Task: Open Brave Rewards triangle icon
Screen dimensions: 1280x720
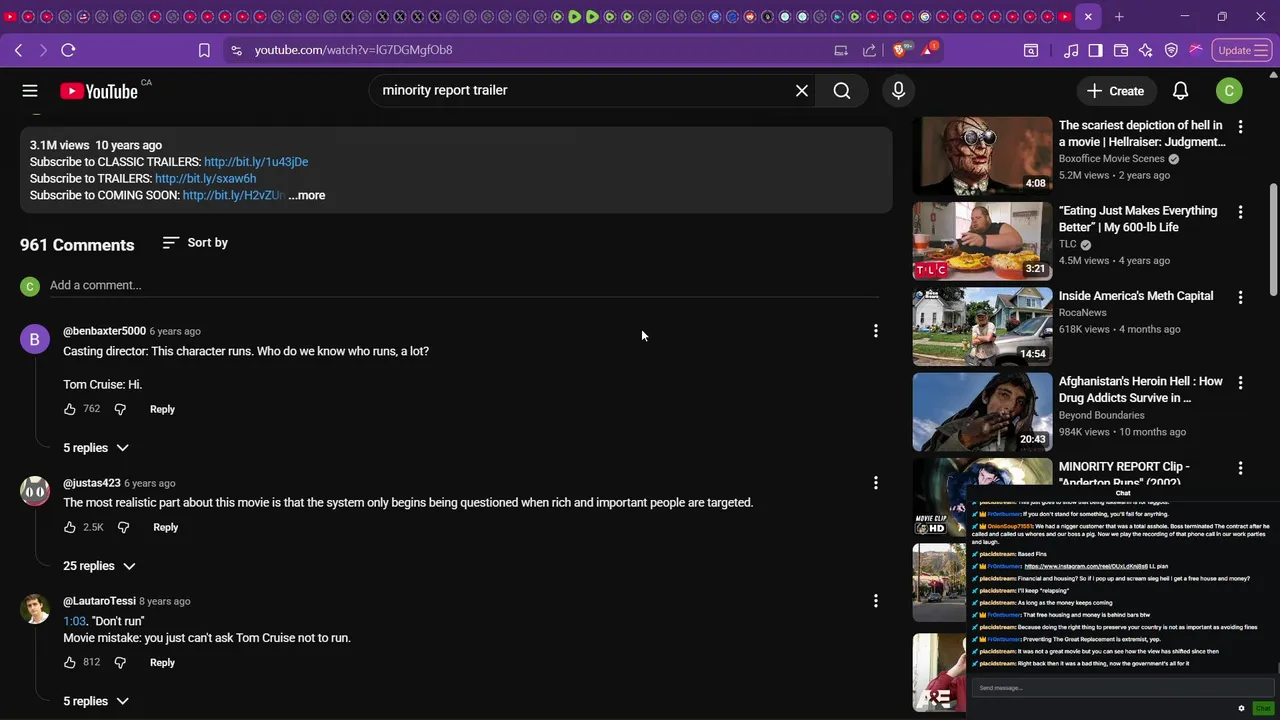Action: 928,50
